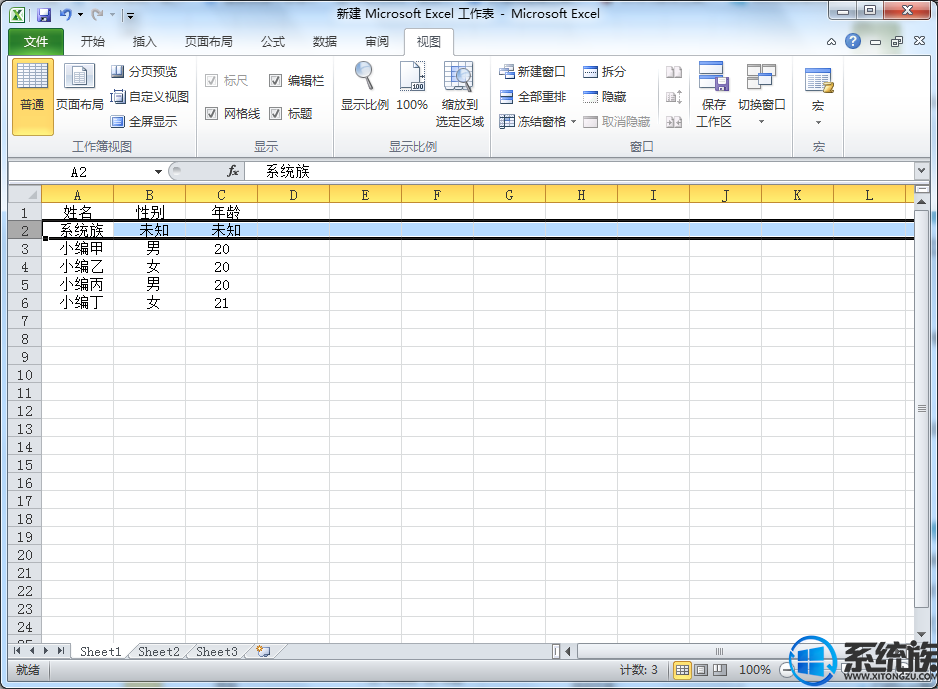Toggle the 网格线 gridlines checkbox
The image size is (938, 689).
coord(211,113)
